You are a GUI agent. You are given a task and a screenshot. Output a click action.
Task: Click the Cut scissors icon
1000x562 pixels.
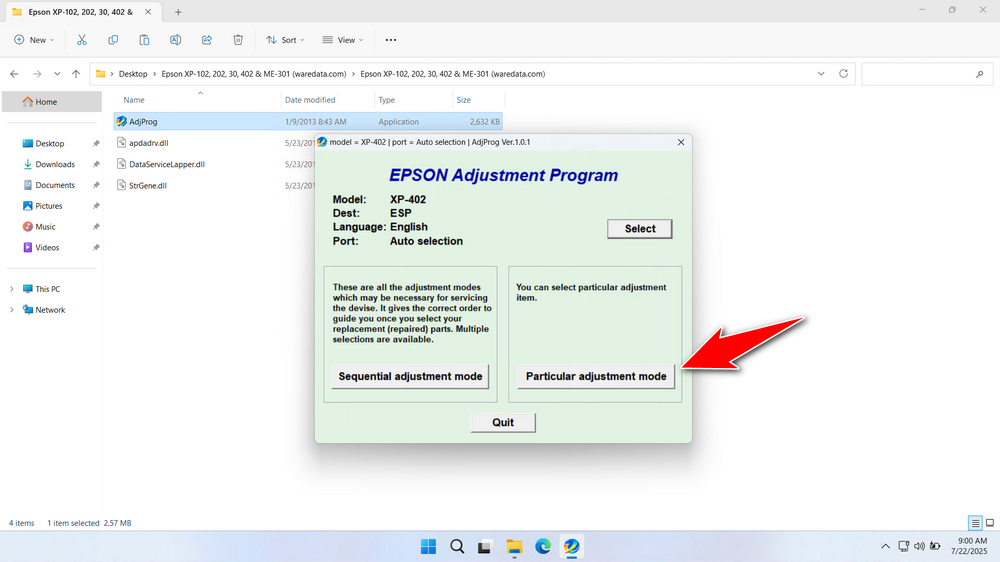[x=82, y=40]
